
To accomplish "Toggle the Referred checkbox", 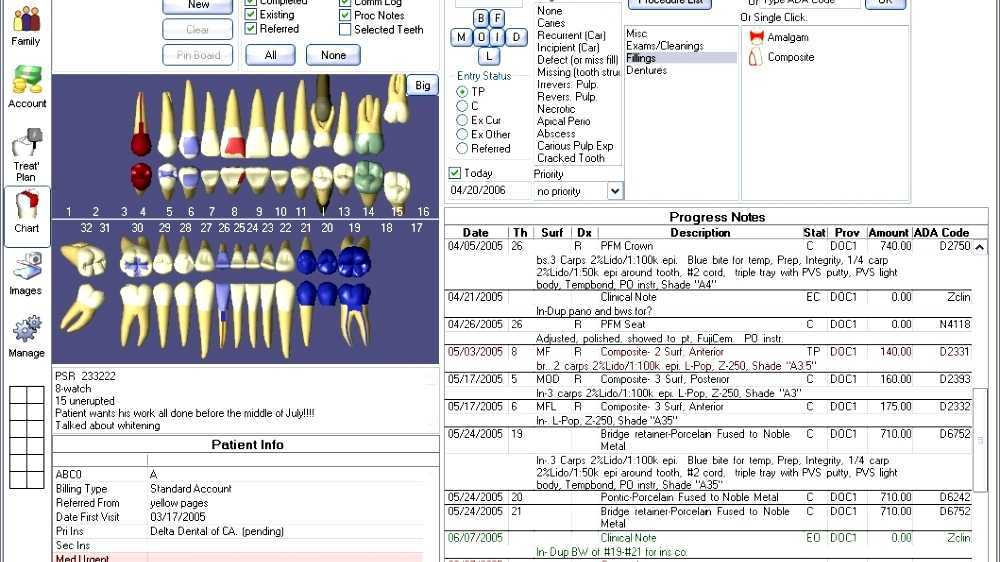I will click(251, 28).
